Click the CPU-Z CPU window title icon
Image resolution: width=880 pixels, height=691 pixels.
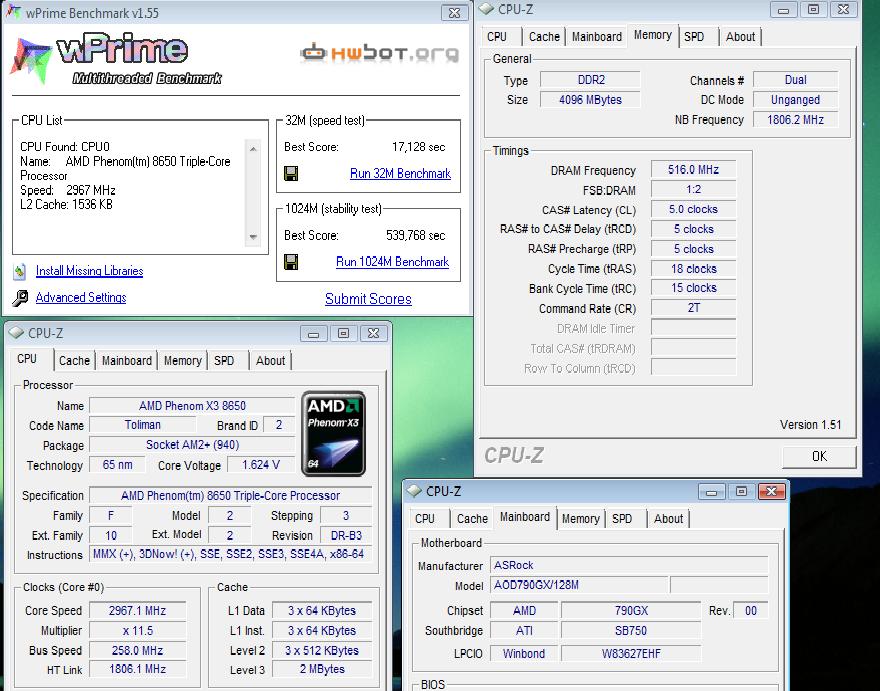(16, 333)
